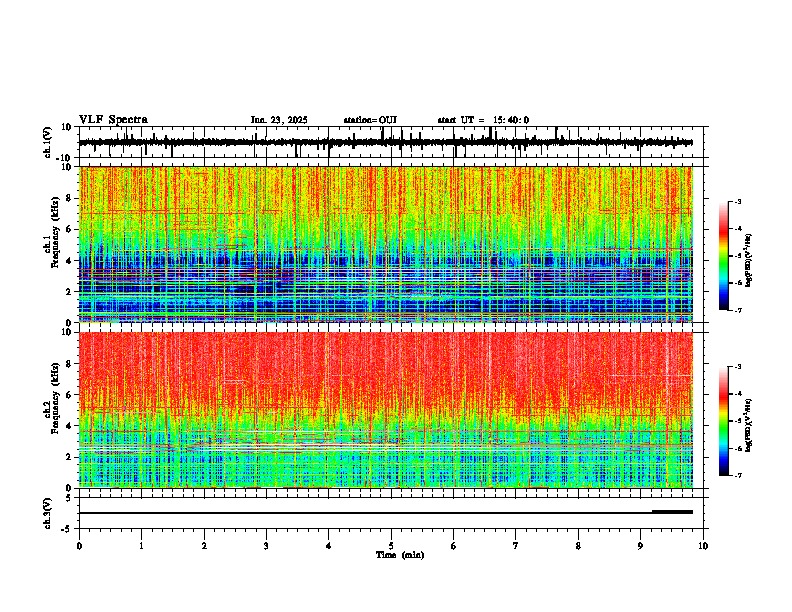Click the "-3" top value on ch.1 color bar
This screenshot has height=612, width=792.
click(737, 201)
